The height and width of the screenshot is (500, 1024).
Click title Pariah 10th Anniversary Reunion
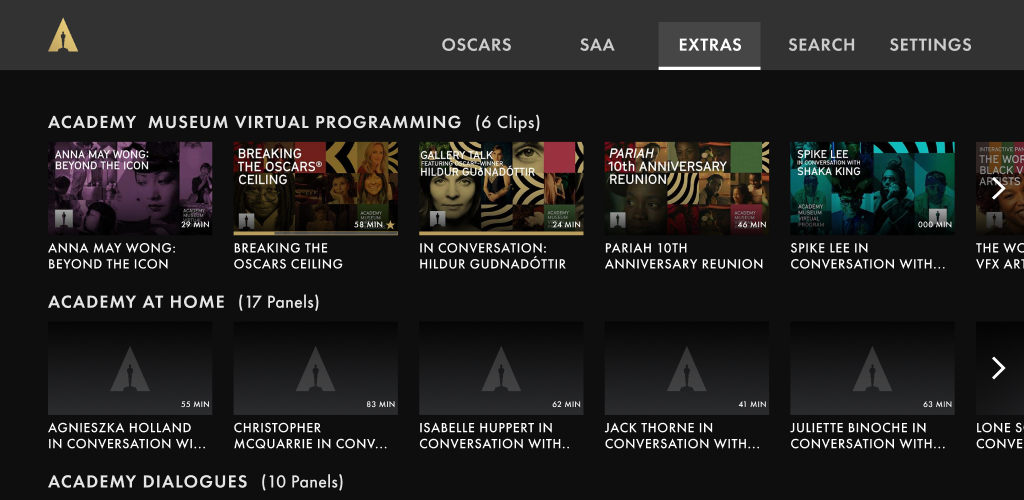(684, 256)
